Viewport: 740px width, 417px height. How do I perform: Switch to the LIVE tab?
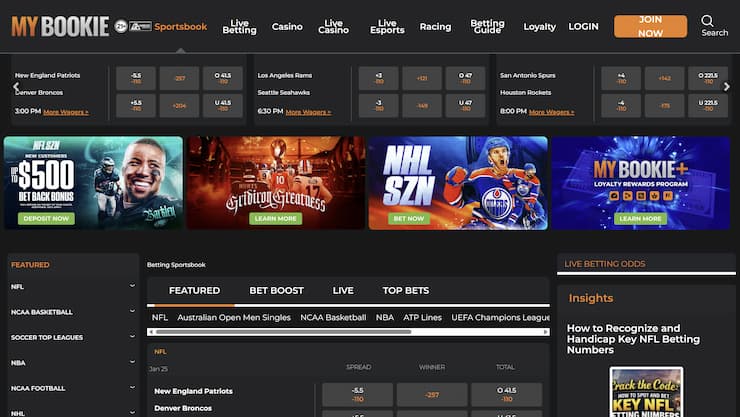(343, 291)
